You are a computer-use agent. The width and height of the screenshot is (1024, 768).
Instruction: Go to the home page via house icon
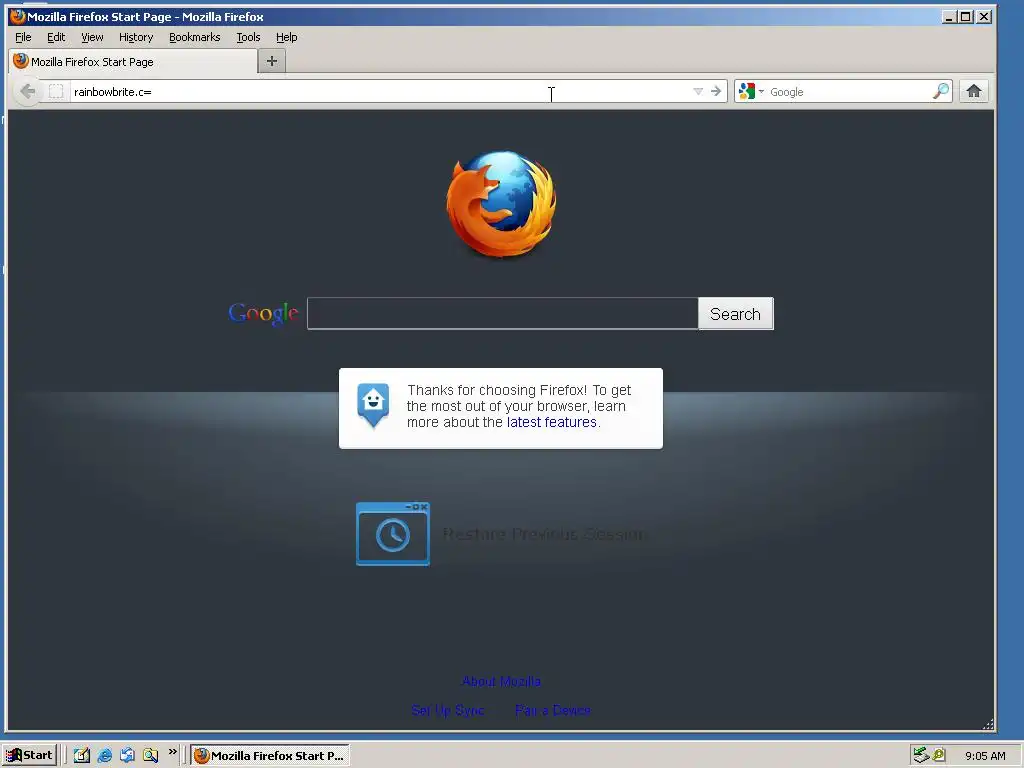(x=974, y=91)
